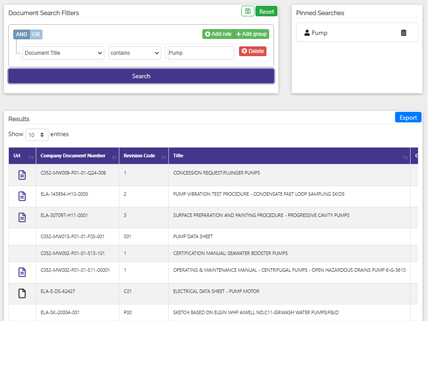Sort by Title column arrows
The height and width of the screenshot is (391, 428).
pyautogui.click(x=405, y=157)
